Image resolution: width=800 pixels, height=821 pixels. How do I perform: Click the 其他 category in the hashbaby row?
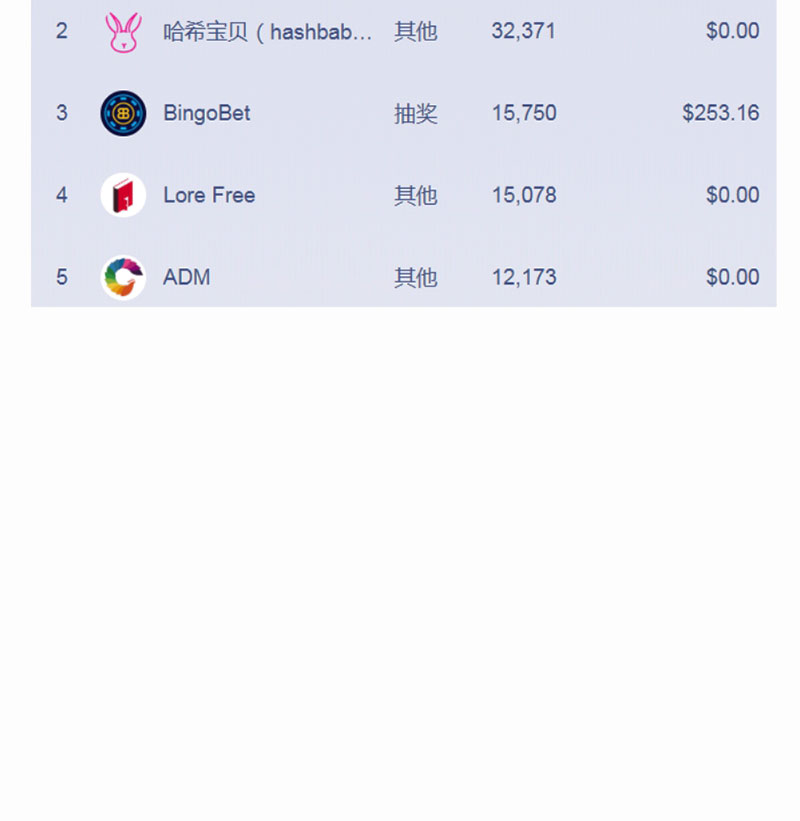416,31
